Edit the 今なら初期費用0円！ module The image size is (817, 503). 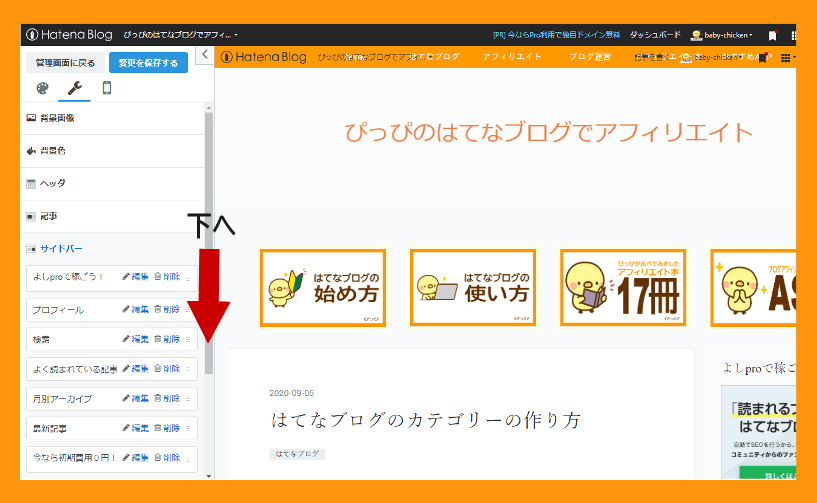[x=135, y=458]
